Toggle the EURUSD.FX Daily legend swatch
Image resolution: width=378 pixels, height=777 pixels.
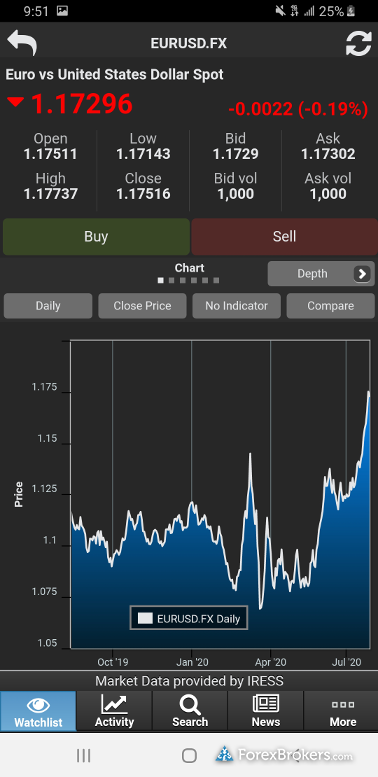point(145,618)
